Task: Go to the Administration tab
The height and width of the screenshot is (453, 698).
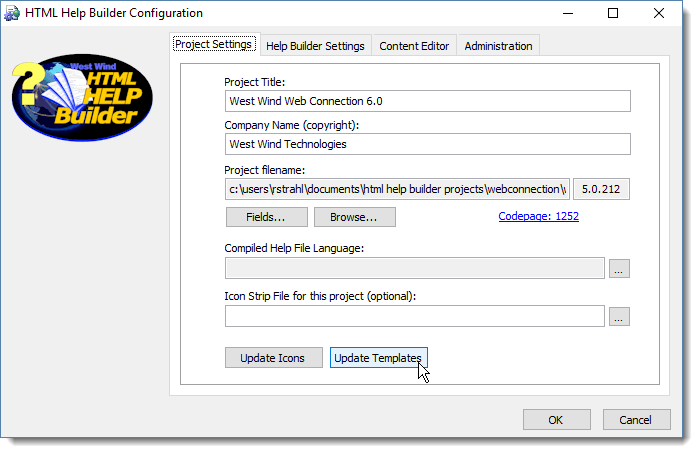Action: point(498,46)
